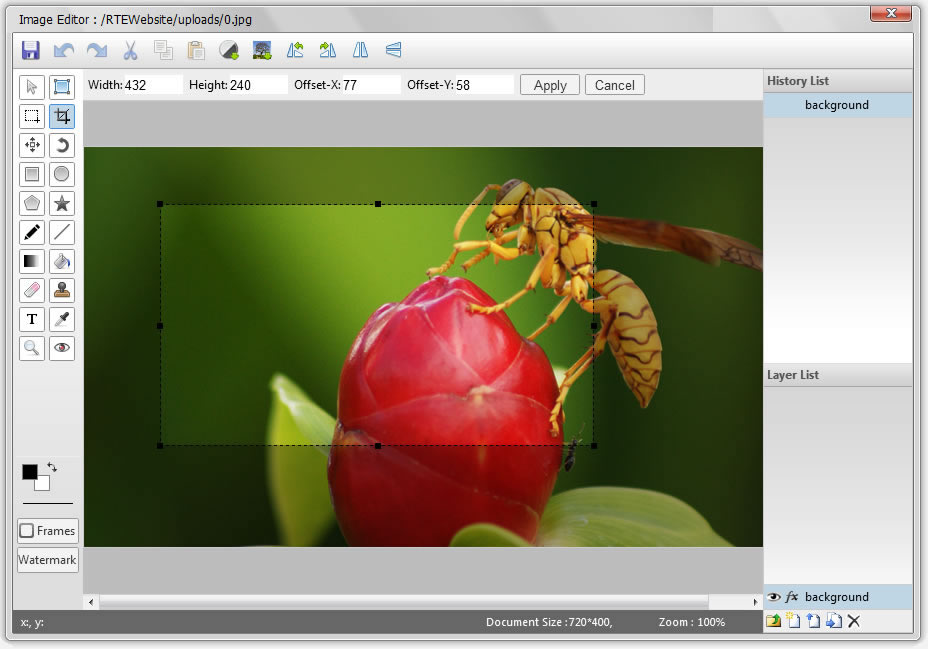Click the Save floppy disk icon
Viewport: 928px width, 649px height.
(31, 50)
